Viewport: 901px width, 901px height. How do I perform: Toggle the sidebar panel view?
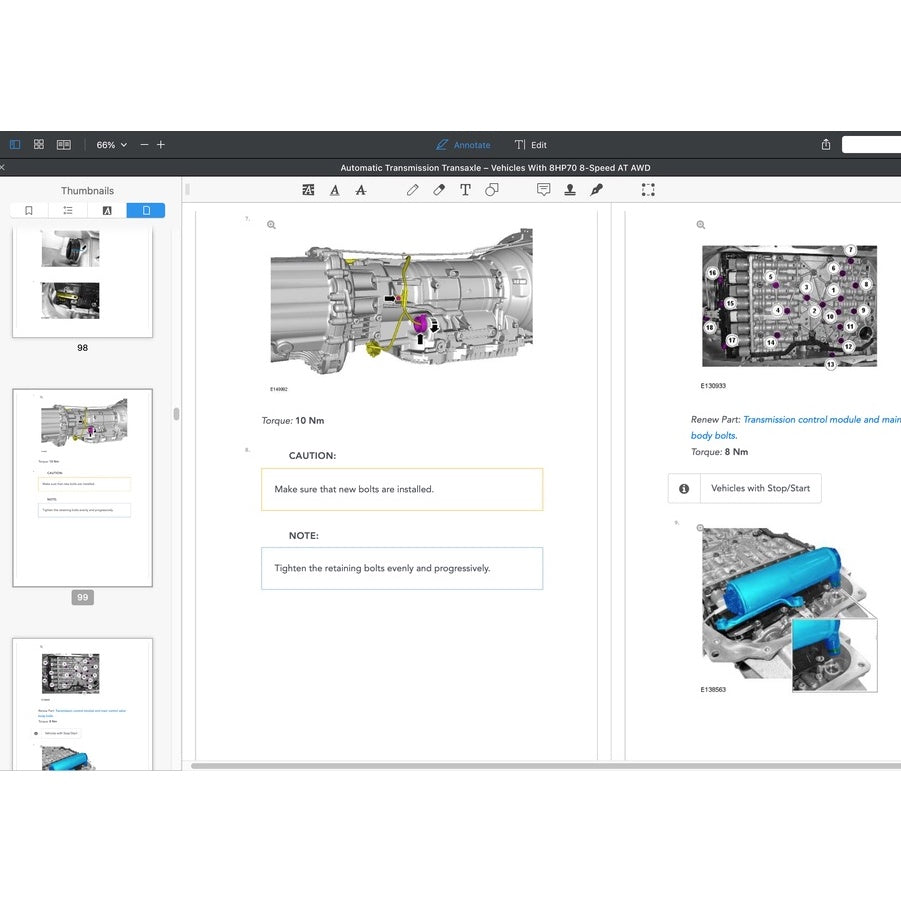pyautogui.click(x=14, y=145)
